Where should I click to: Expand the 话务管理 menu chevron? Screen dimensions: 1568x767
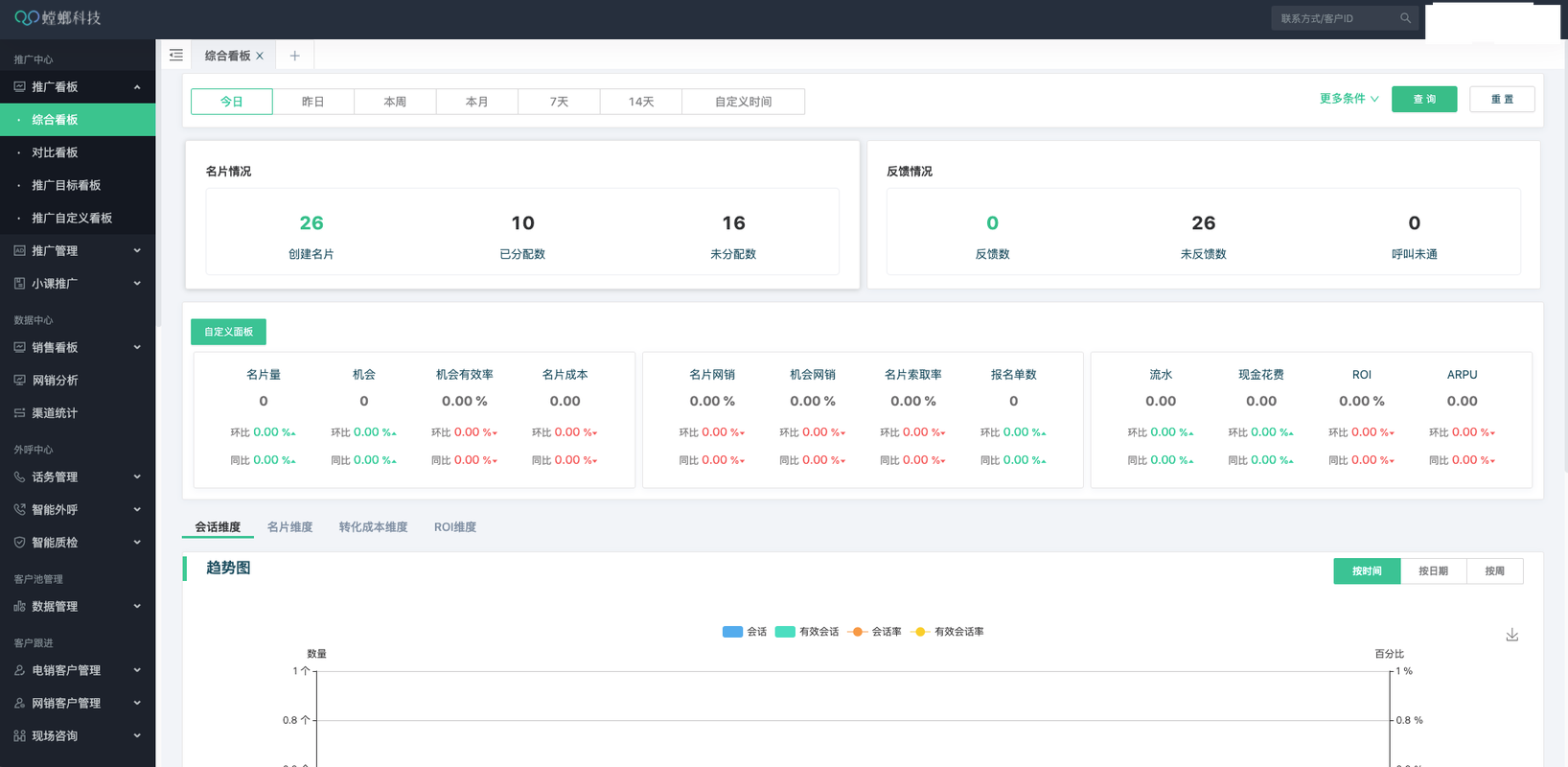[137, 476]
